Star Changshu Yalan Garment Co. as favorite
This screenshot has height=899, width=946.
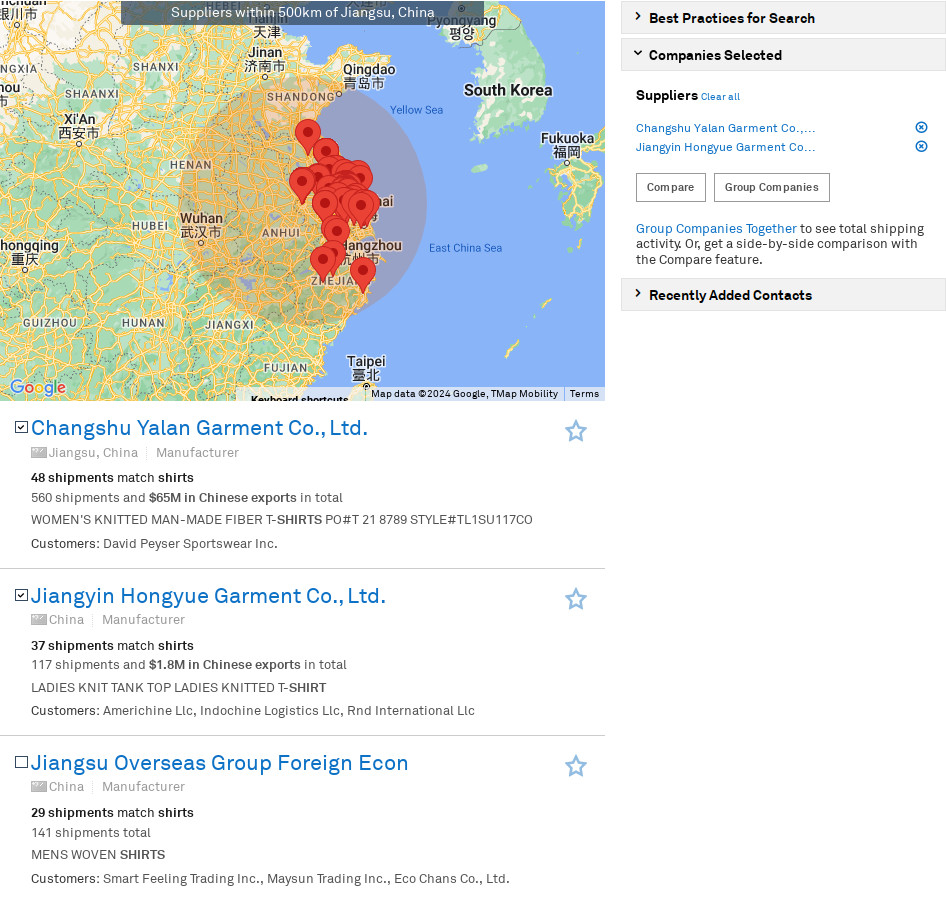pyautogui.click(x=575, y=431)
